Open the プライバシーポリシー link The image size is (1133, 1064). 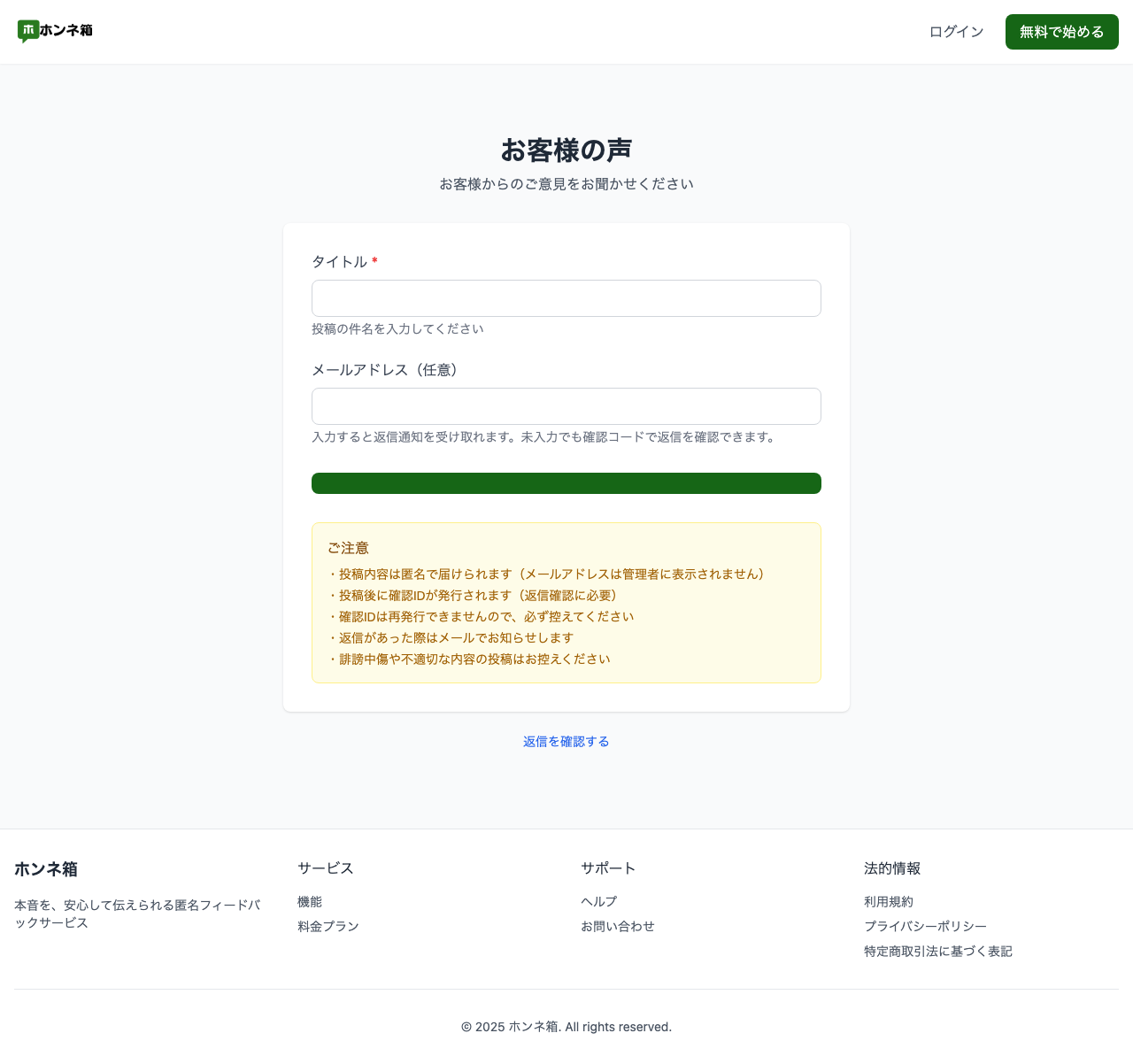click(x=925, y=927)
